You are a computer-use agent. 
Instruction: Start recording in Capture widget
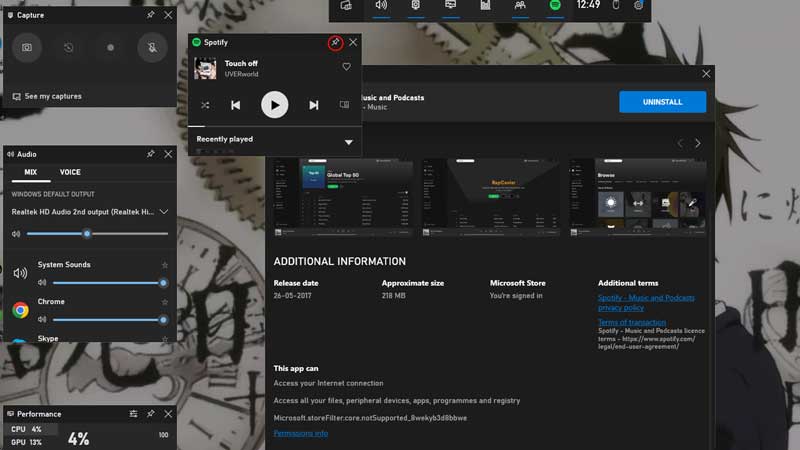[110, 47]
